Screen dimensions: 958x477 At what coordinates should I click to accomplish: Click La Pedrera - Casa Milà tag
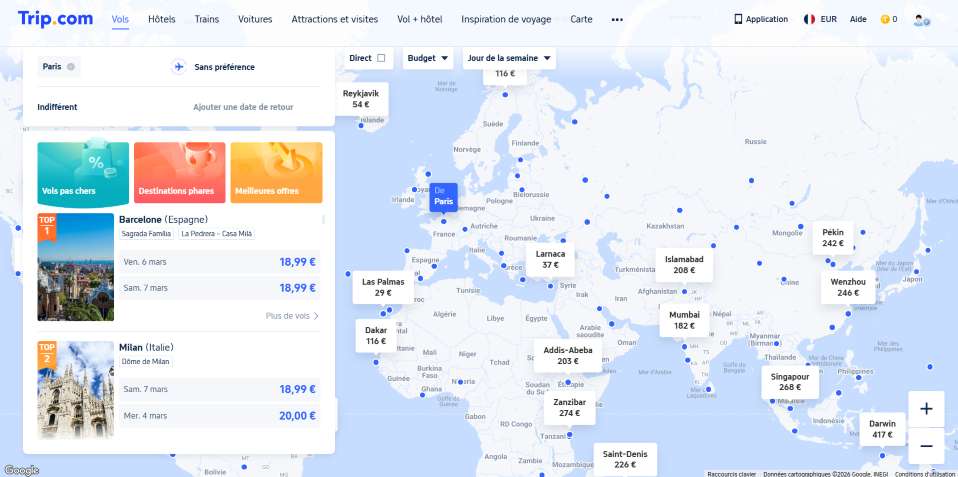(x=216, y=234)
